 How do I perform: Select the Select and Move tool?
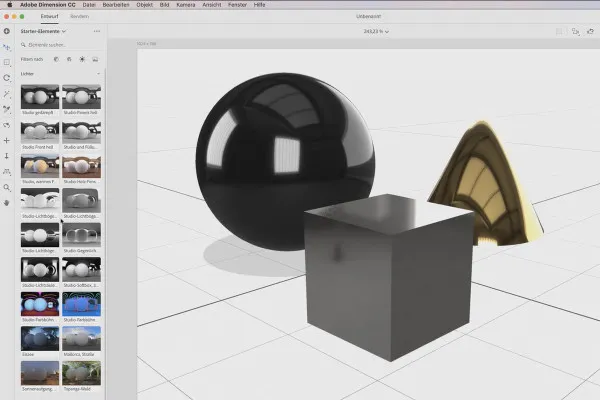[x=7, y=47]
